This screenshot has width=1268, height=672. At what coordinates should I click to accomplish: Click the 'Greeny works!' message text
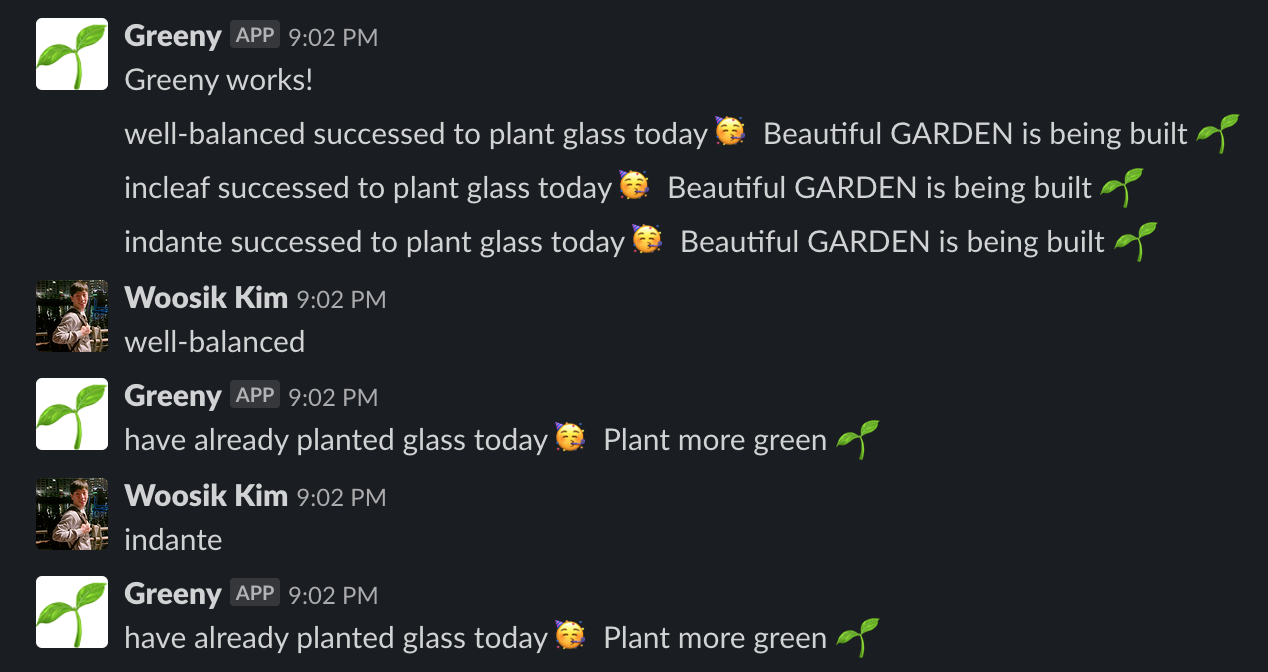[x=218, y=80]
